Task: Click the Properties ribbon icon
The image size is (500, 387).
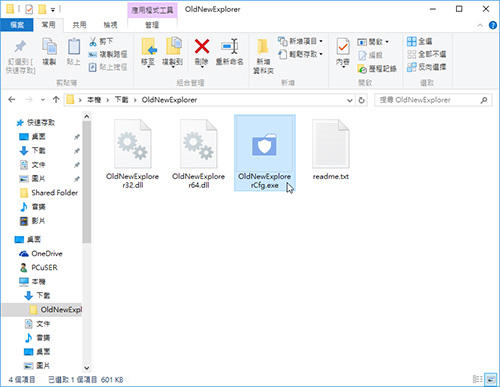Action: [x=343, y=53]
